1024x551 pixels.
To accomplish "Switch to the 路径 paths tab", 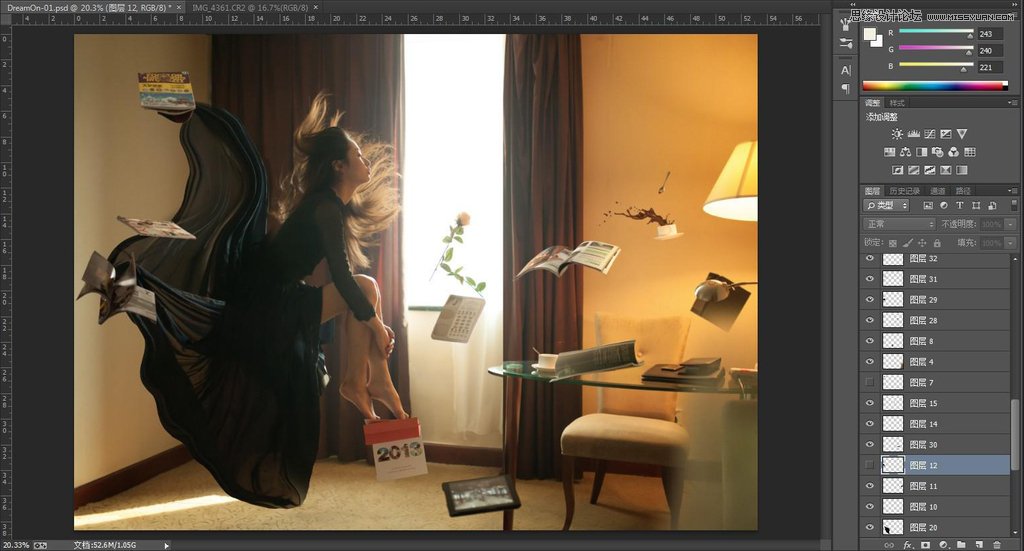I will [963, 191].
